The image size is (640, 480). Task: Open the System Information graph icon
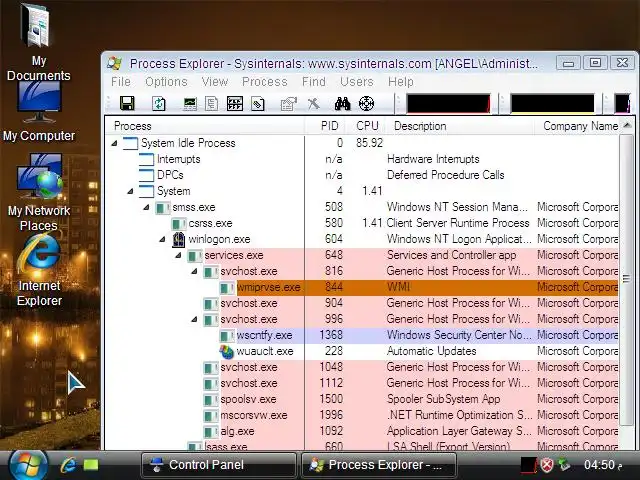coord(190,104)
